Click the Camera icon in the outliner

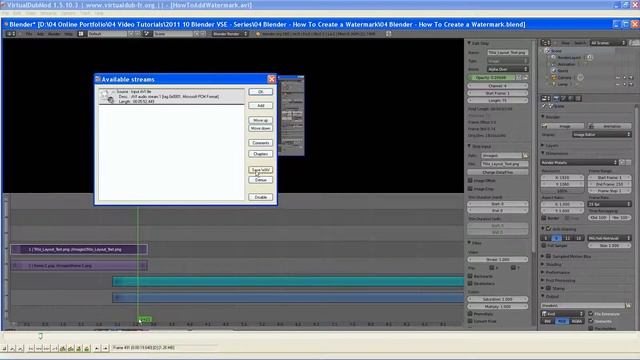554,77
